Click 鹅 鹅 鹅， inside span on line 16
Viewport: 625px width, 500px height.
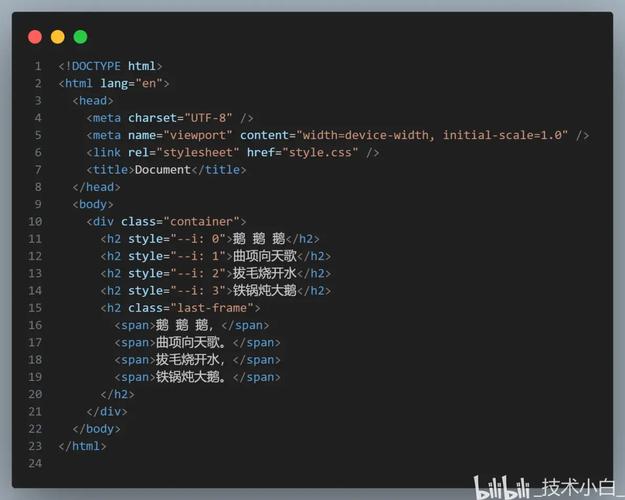point(185,325)
